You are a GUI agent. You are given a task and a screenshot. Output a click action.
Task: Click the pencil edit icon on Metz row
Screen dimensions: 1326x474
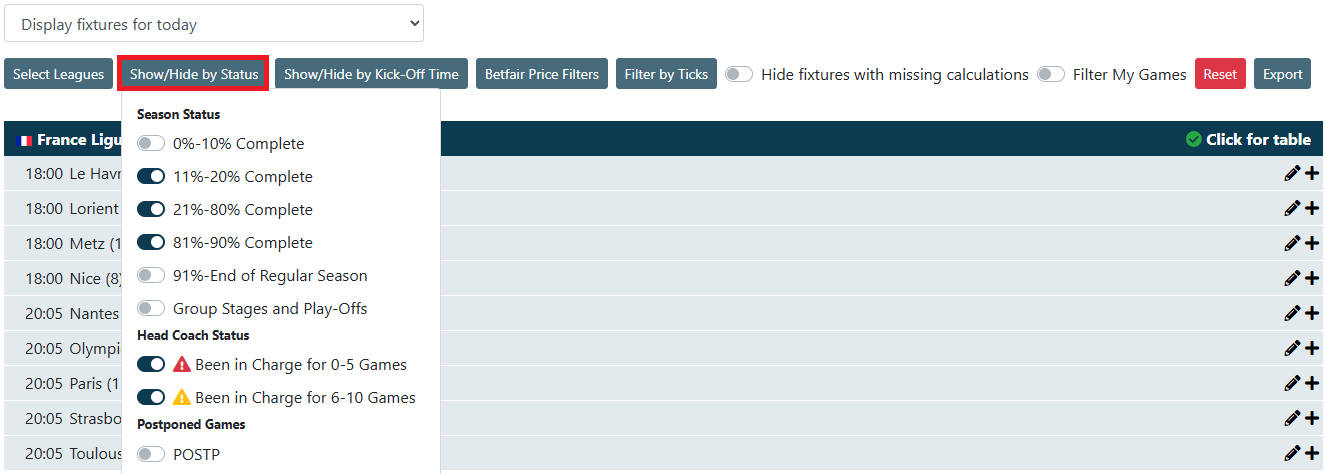1292,243
